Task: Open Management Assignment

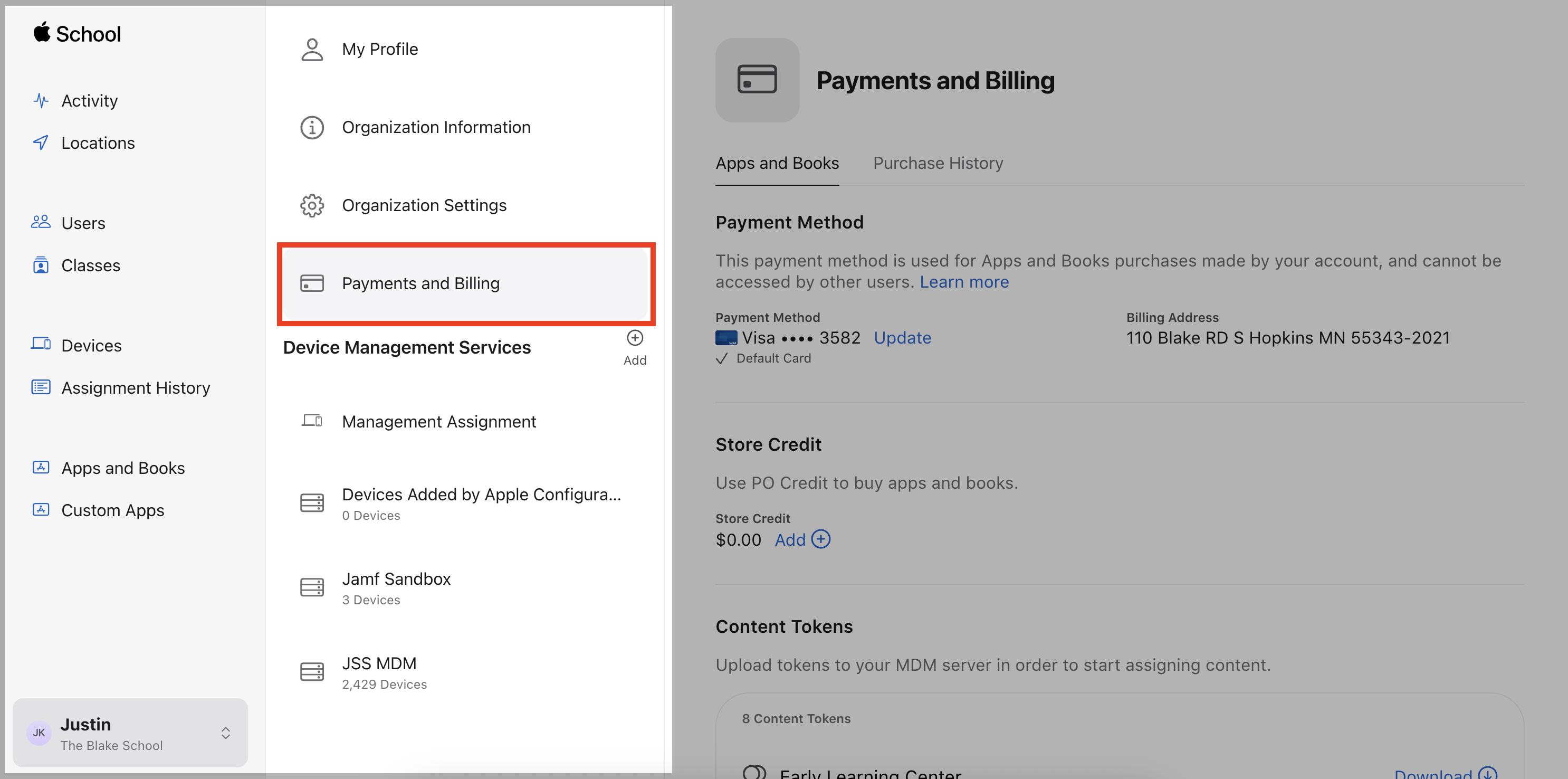Action: (x=466, y=422)
